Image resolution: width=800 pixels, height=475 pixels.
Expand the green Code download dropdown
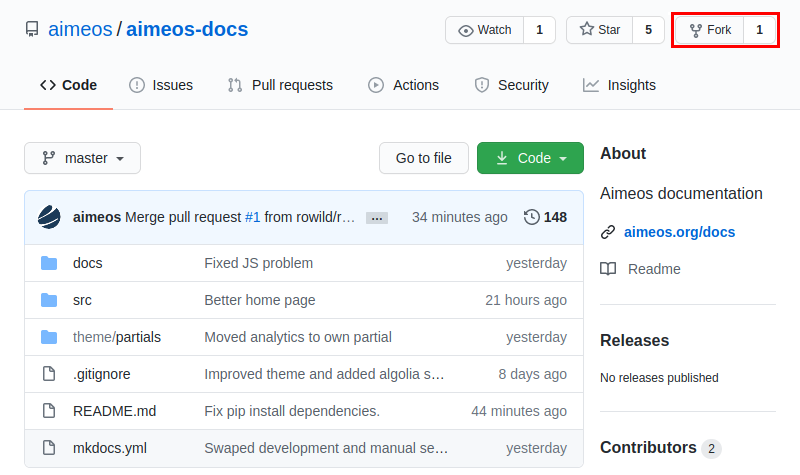point(530,158)
